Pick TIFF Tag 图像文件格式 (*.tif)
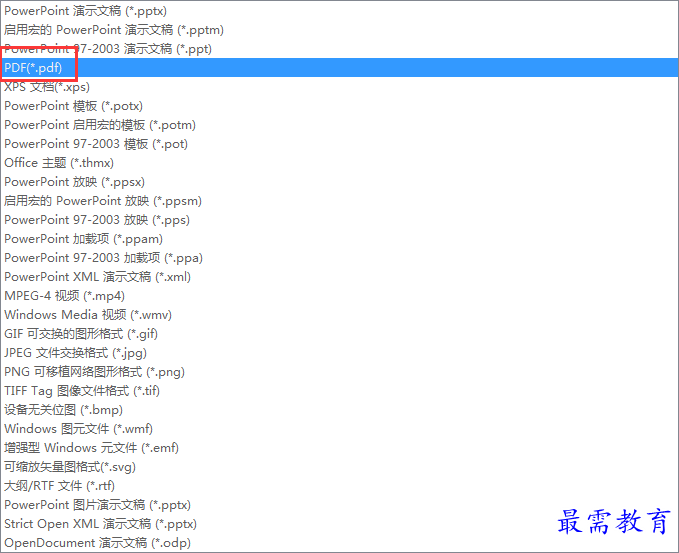 [x=339, y=391]
